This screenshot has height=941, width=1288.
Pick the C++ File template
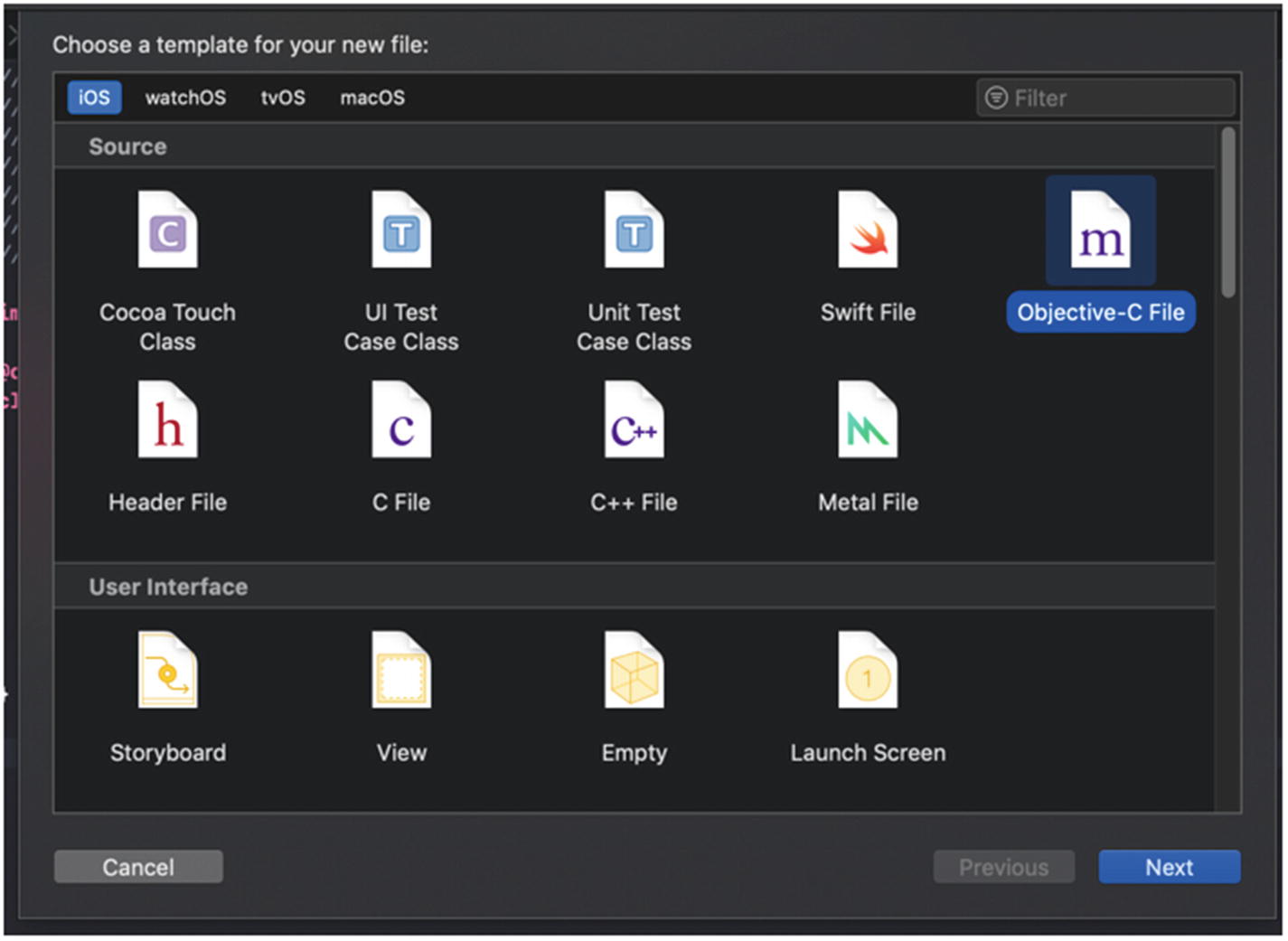(634, 421)
